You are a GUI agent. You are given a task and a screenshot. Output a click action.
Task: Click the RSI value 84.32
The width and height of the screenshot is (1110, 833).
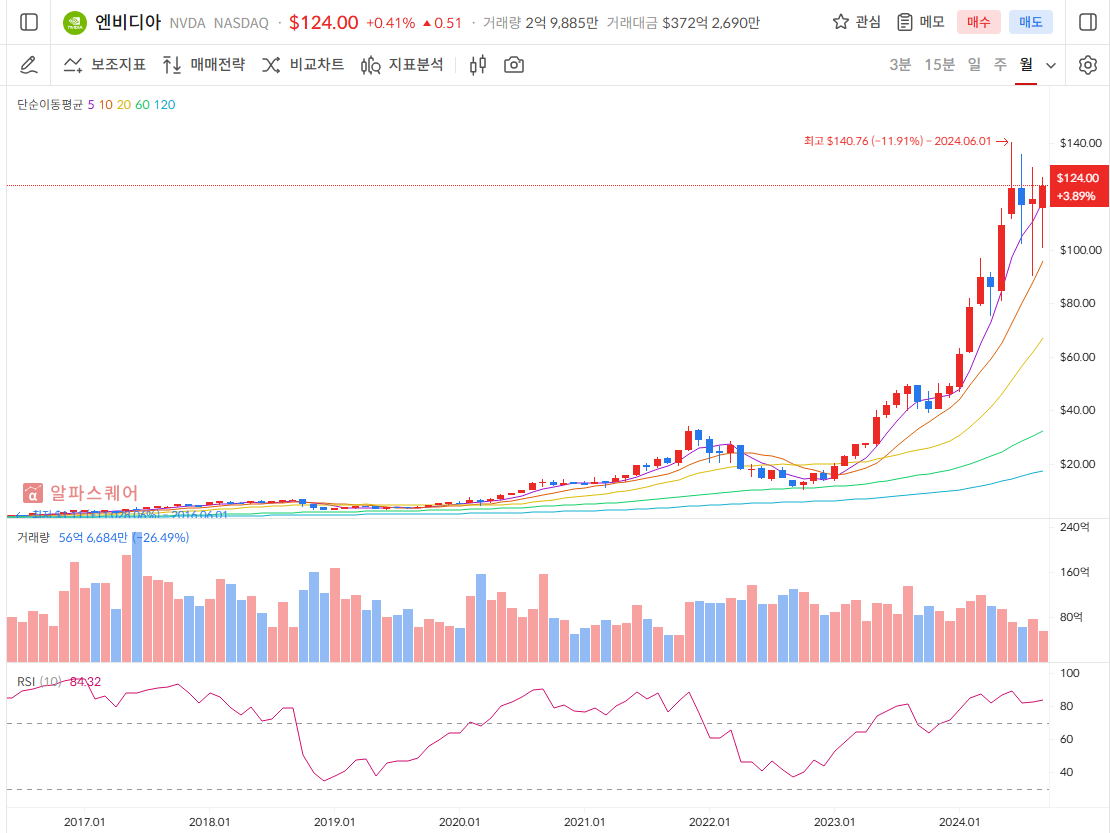(x=86, y=682)
